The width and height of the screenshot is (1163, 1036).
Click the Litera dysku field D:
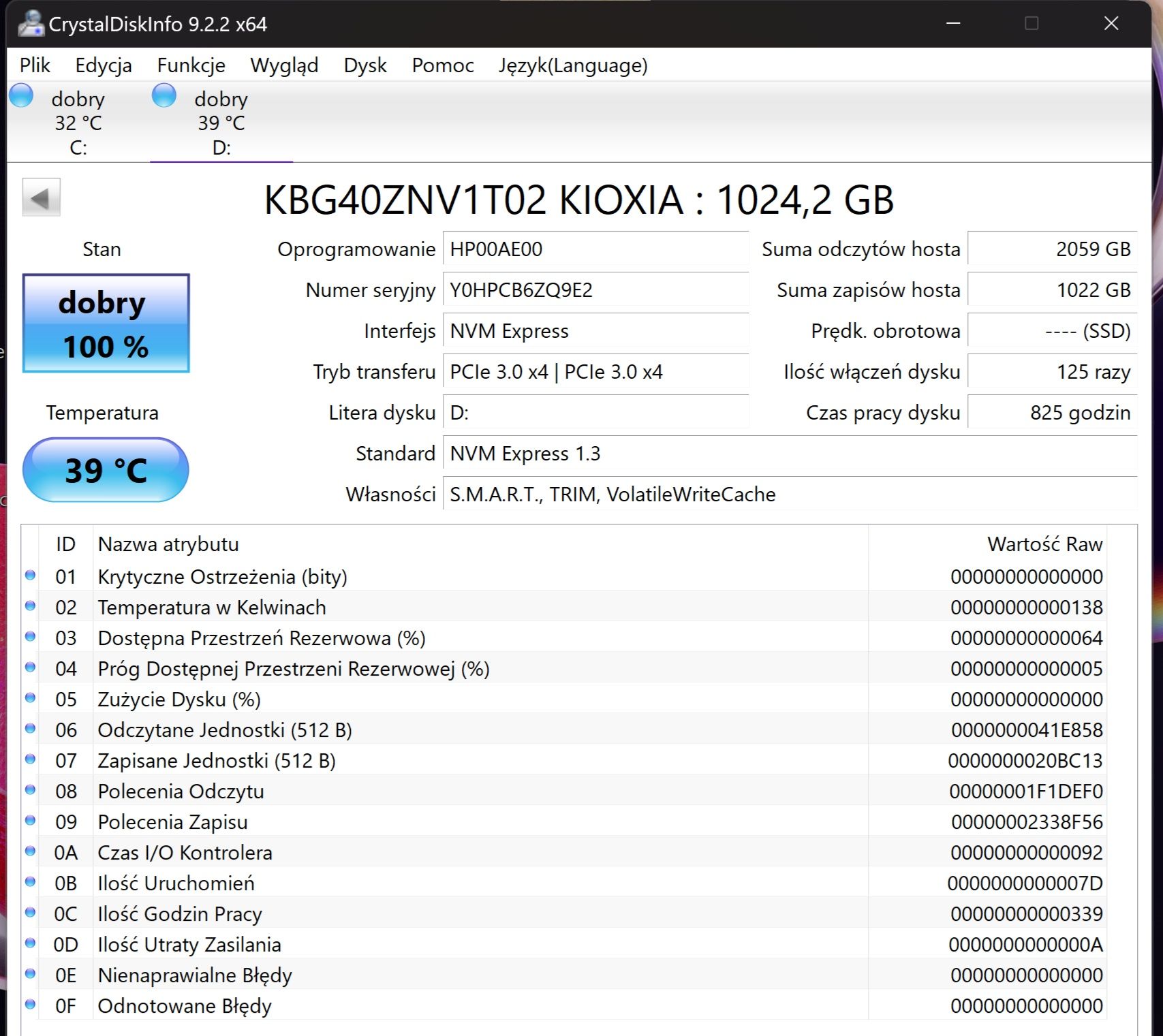click(x=595, y=413)
